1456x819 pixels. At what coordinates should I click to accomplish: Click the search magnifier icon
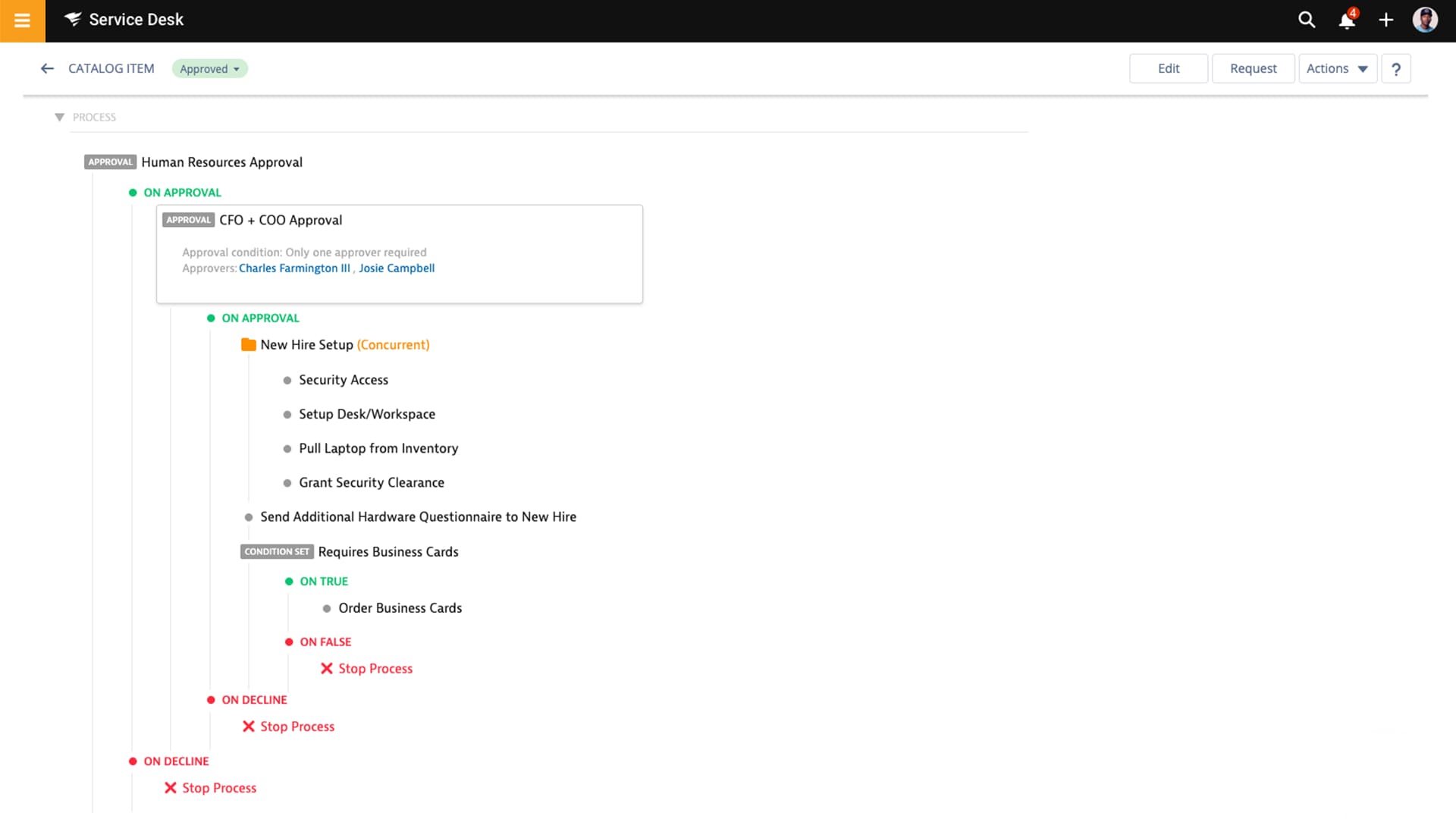[x=1306, y=20]
